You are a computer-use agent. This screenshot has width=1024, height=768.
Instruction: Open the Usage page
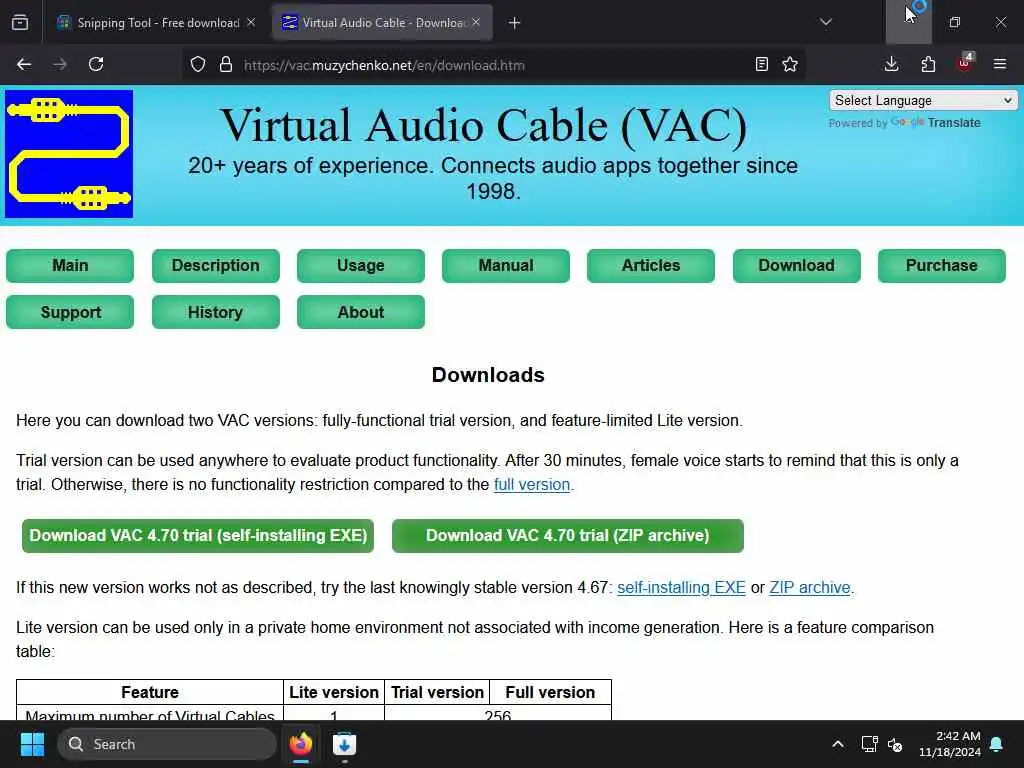(360, 266)
